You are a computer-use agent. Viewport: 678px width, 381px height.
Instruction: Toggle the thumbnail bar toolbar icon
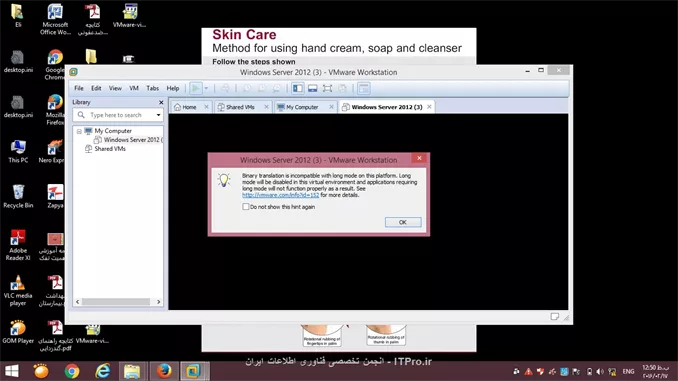[313, 88]
